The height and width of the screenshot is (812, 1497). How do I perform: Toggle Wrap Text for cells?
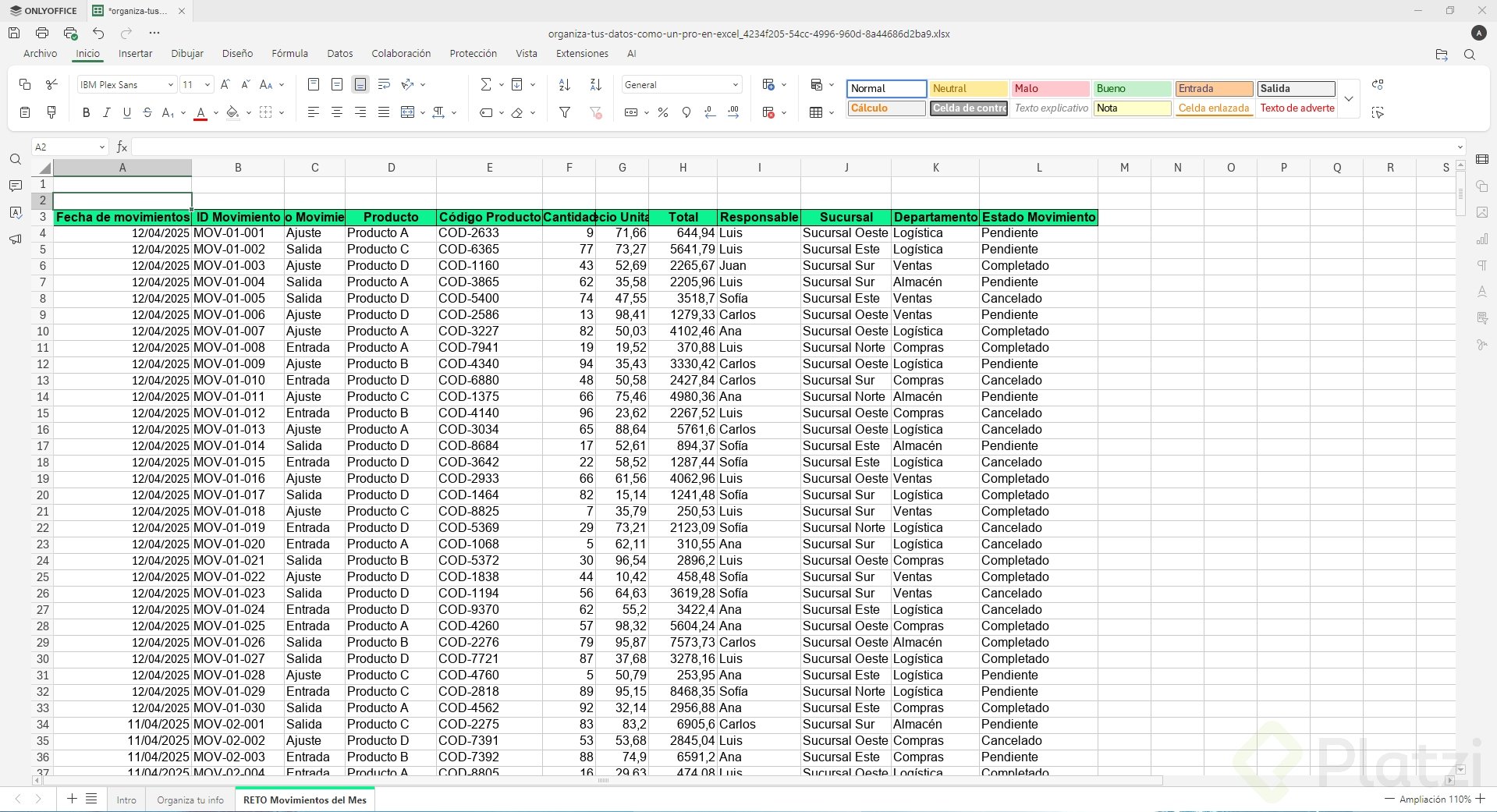pos(384,84)
